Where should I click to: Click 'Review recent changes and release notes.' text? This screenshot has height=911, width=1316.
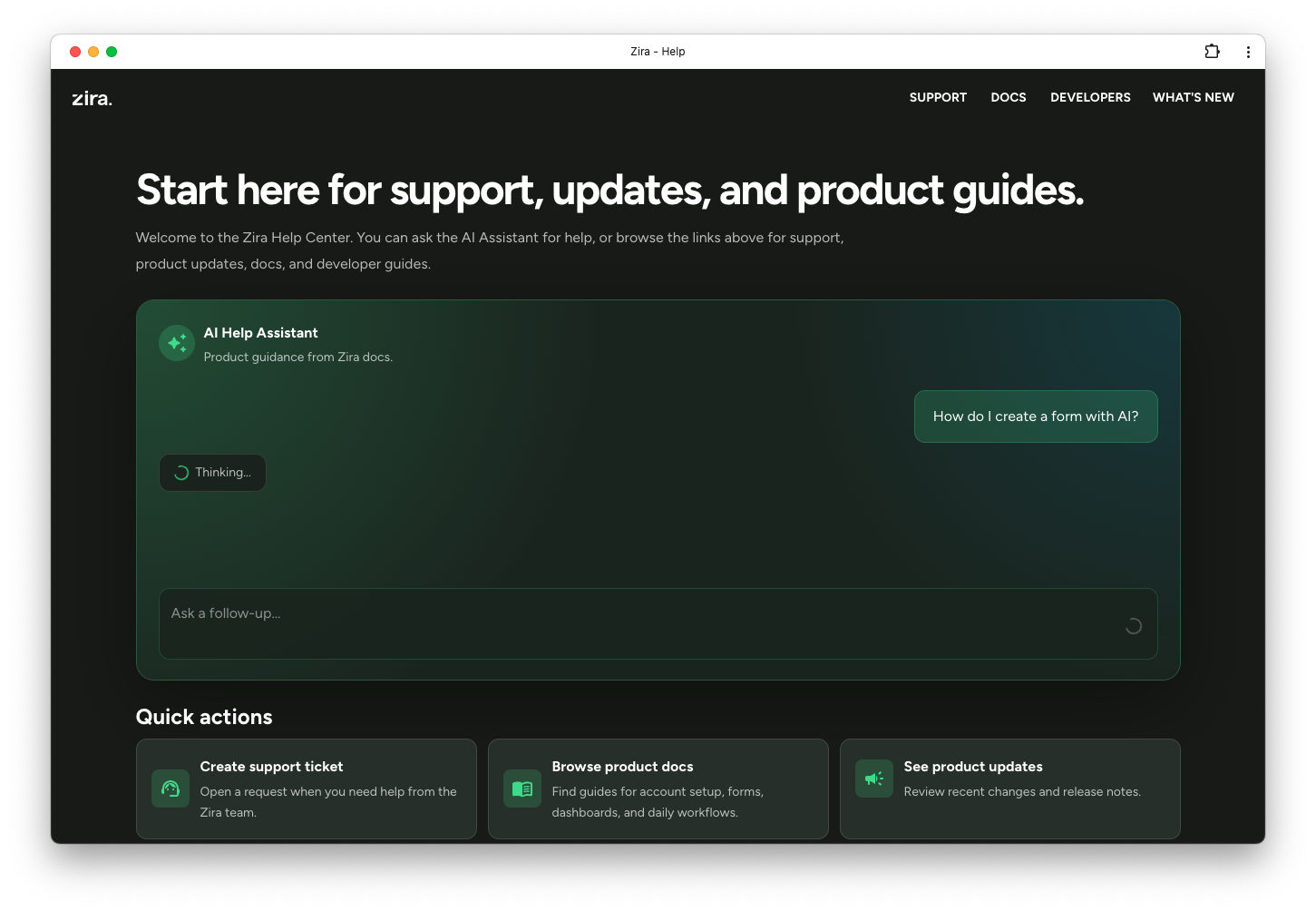1022,792
